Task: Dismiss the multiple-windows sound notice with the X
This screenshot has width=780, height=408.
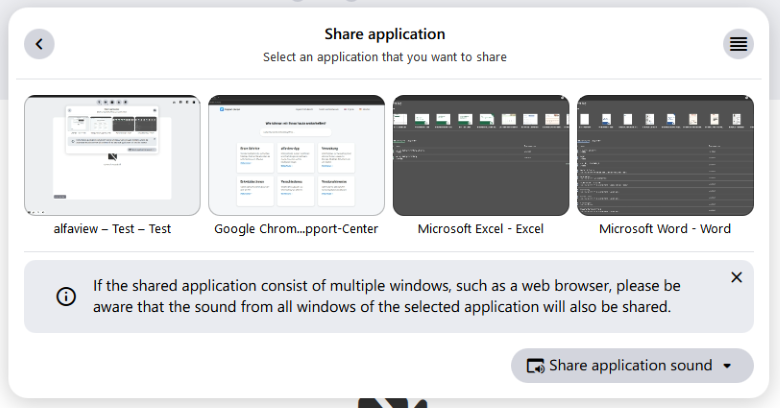Action: pyautogui.click(x=736, y=277)
